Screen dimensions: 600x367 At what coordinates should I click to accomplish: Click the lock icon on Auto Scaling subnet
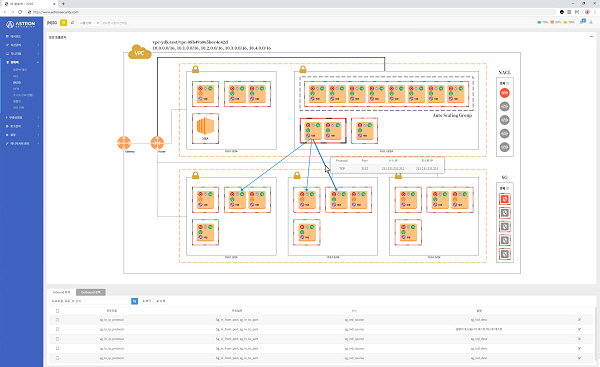coord(303,69)
